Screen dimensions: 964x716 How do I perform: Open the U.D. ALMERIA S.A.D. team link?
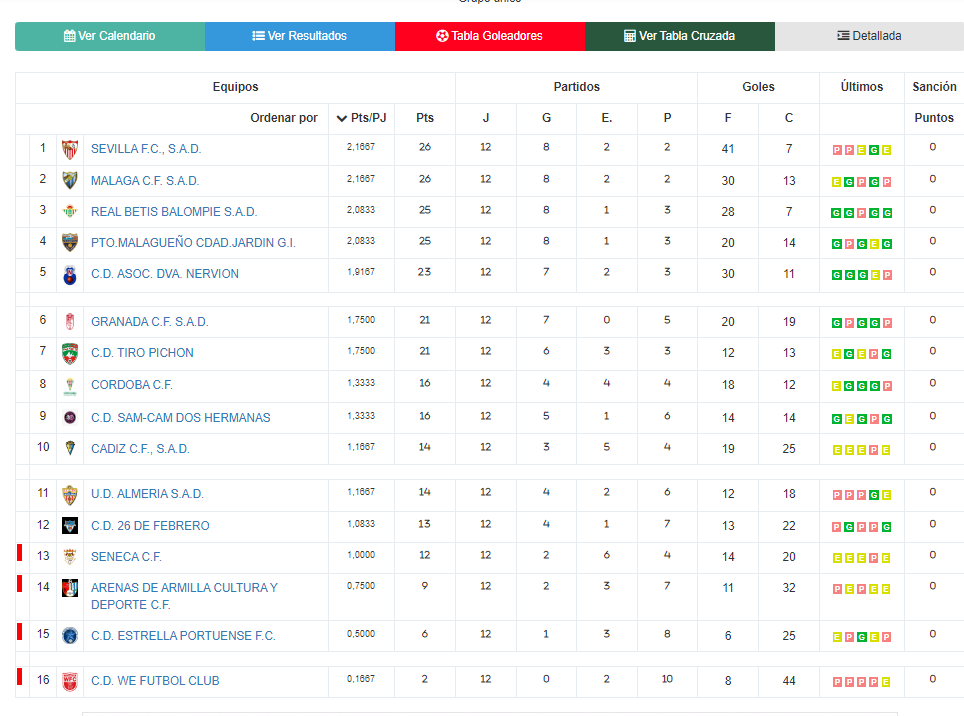pyautogui.click(x=148, y=494)
